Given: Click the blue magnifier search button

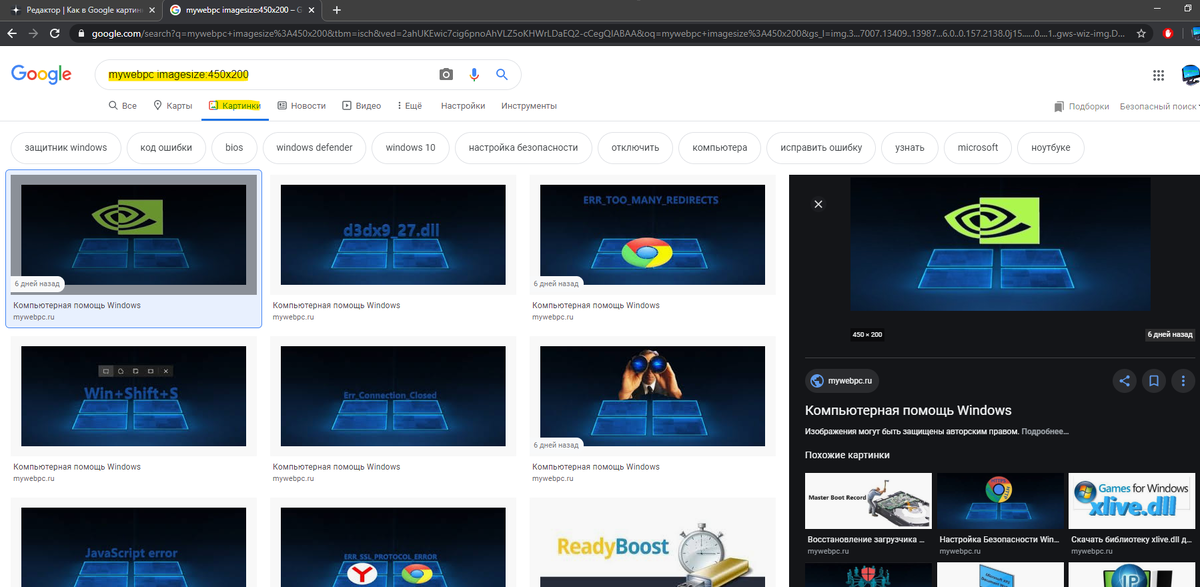Looking at the screenshot, I should 502,75.
